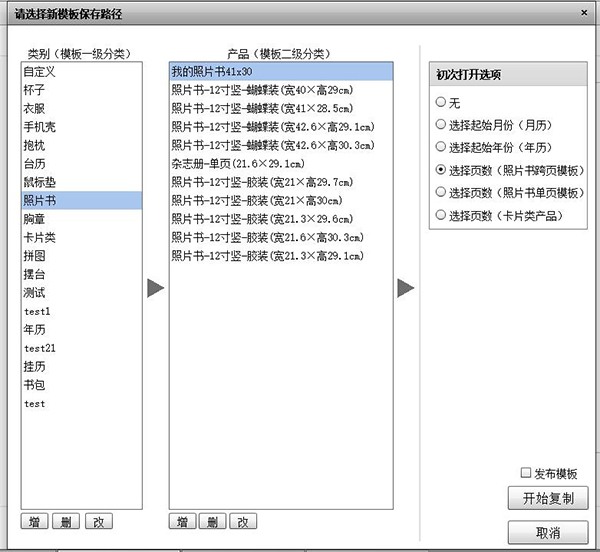Screen dimensions: 600x552
Task: Select 书包 category
Action: [x=82, y=384]
